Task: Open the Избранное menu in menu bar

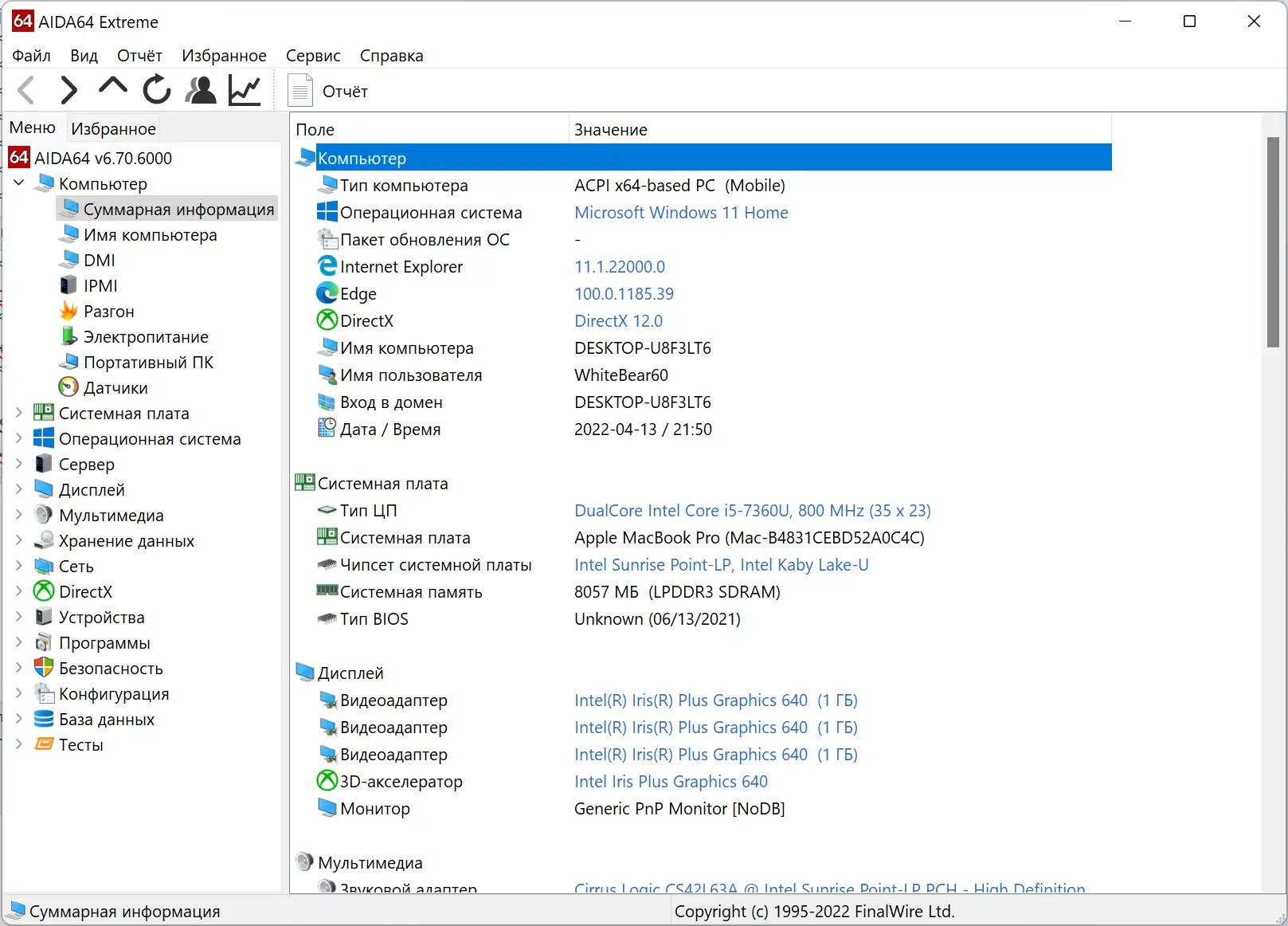Action: [x=224, y=56]
